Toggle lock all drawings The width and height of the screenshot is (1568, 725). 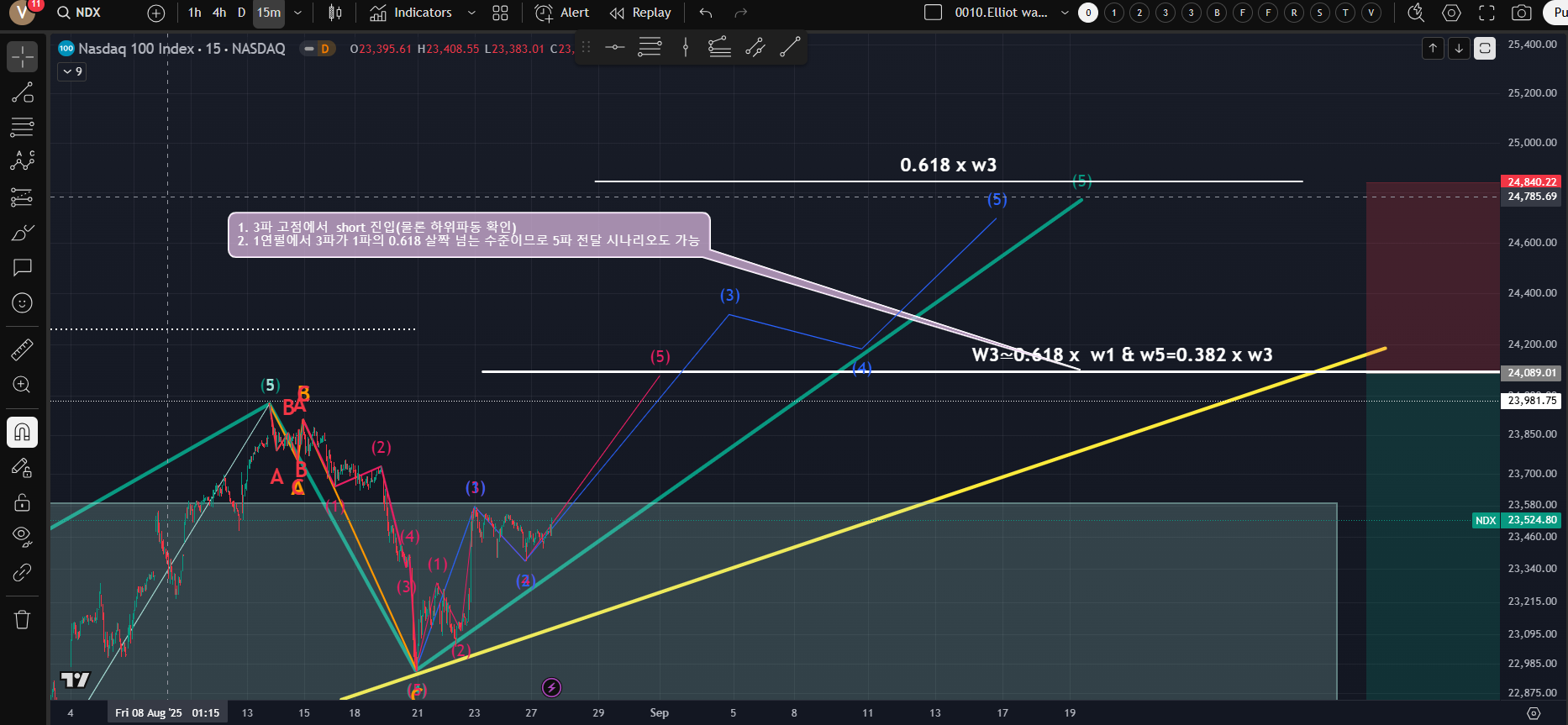point(23,502)
